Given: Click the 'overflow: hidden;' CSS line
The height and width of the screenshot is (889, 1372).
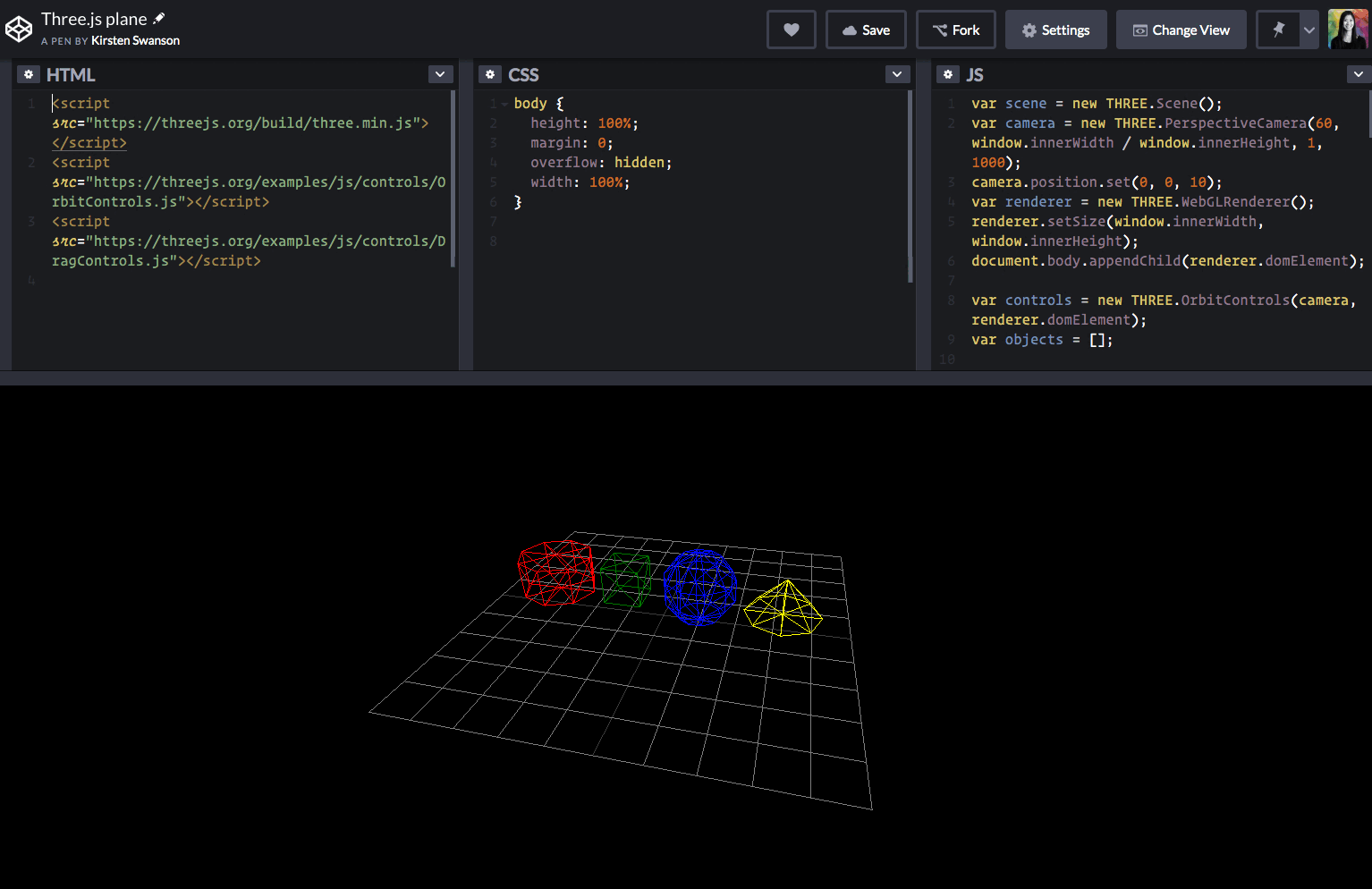Looking at the screenshot, I should coord(601,163).
